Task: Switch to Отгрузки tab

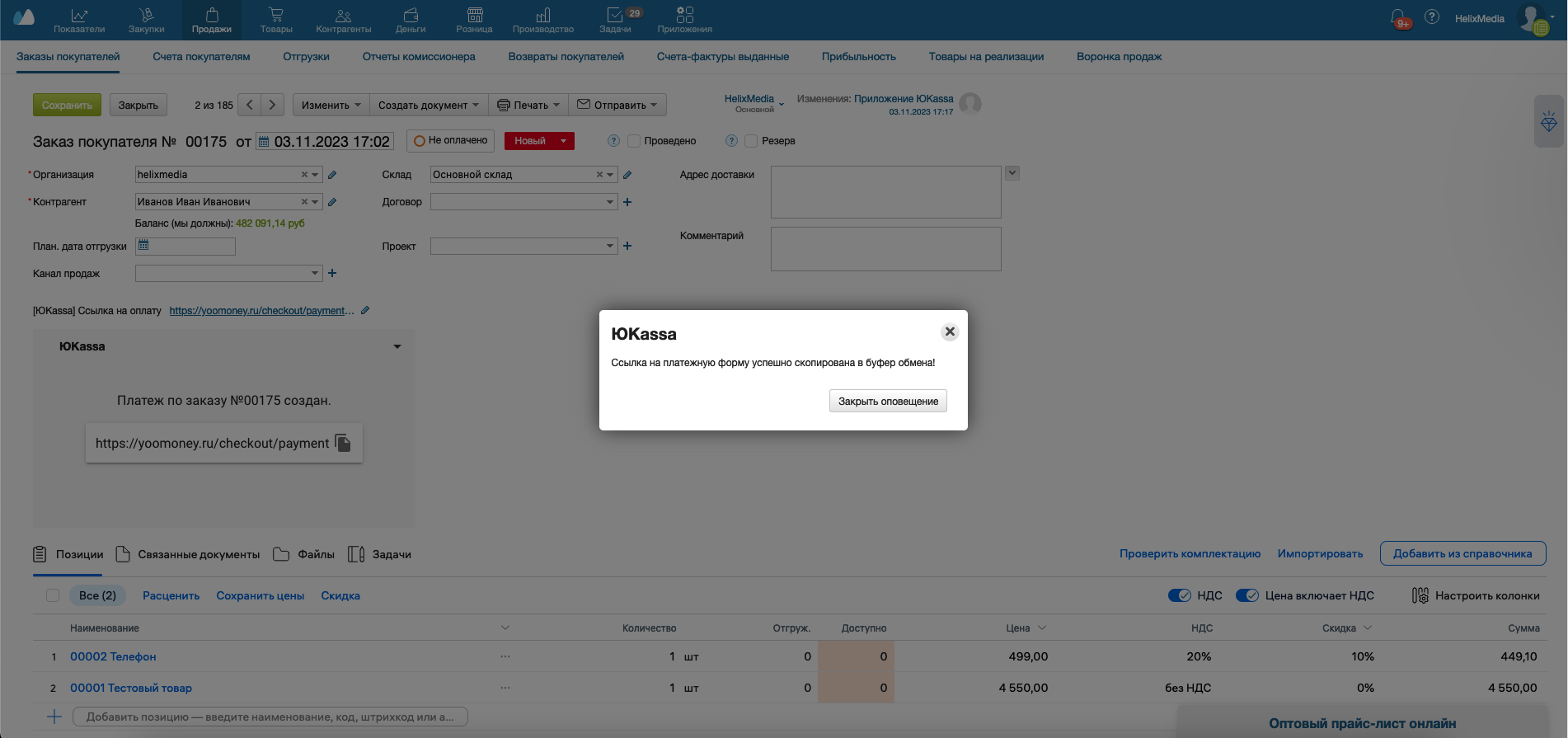Action: pos(306,57)
